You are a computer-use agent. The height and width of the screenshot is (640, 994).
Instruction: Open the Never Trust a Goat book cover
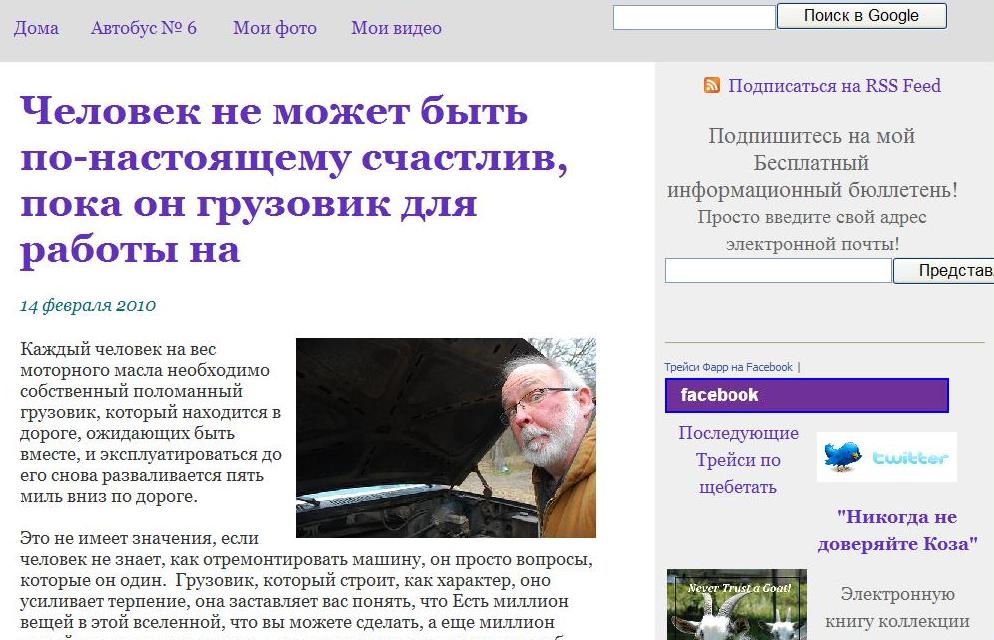pyautogui.click(x=736, y=605)
